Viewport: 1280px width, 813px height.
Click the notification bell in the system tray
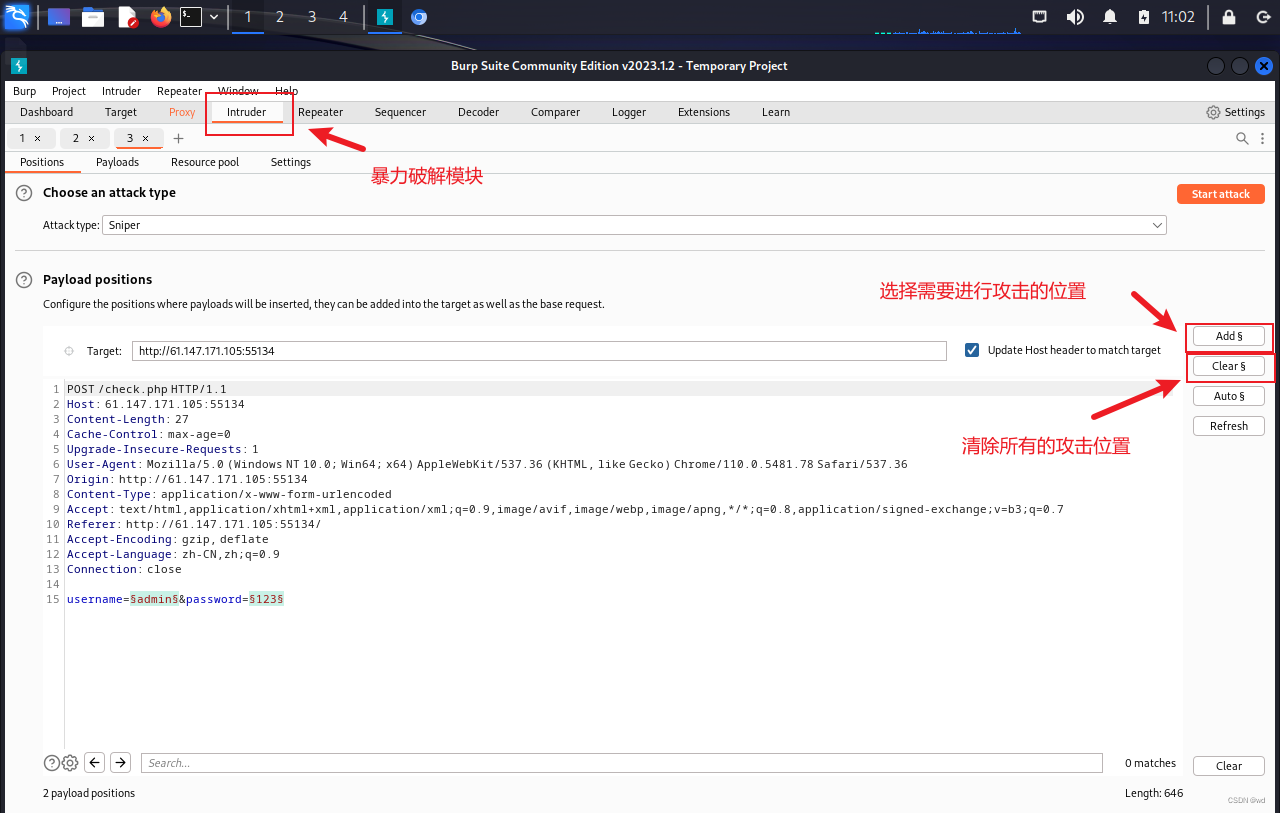(x=1109, y=16)
